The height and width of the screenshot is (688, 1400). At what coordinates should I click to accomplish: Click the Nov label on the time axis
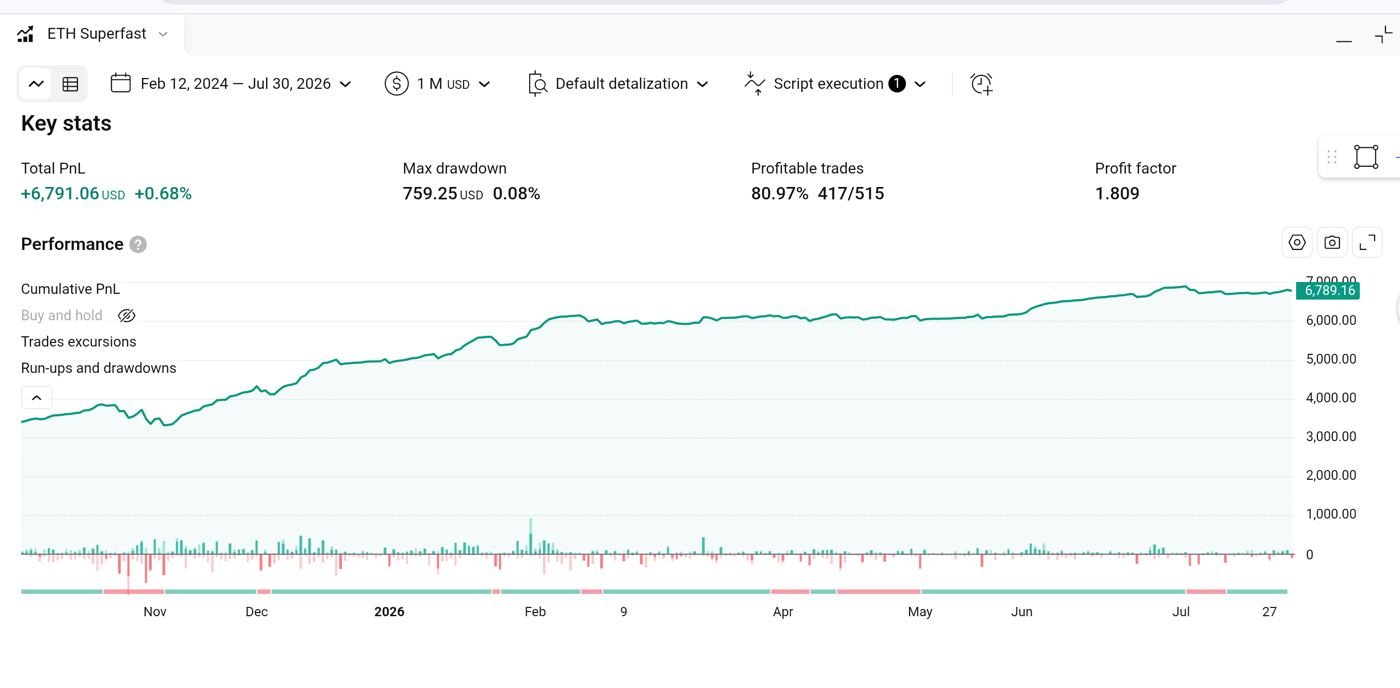(x=155, y=612)
